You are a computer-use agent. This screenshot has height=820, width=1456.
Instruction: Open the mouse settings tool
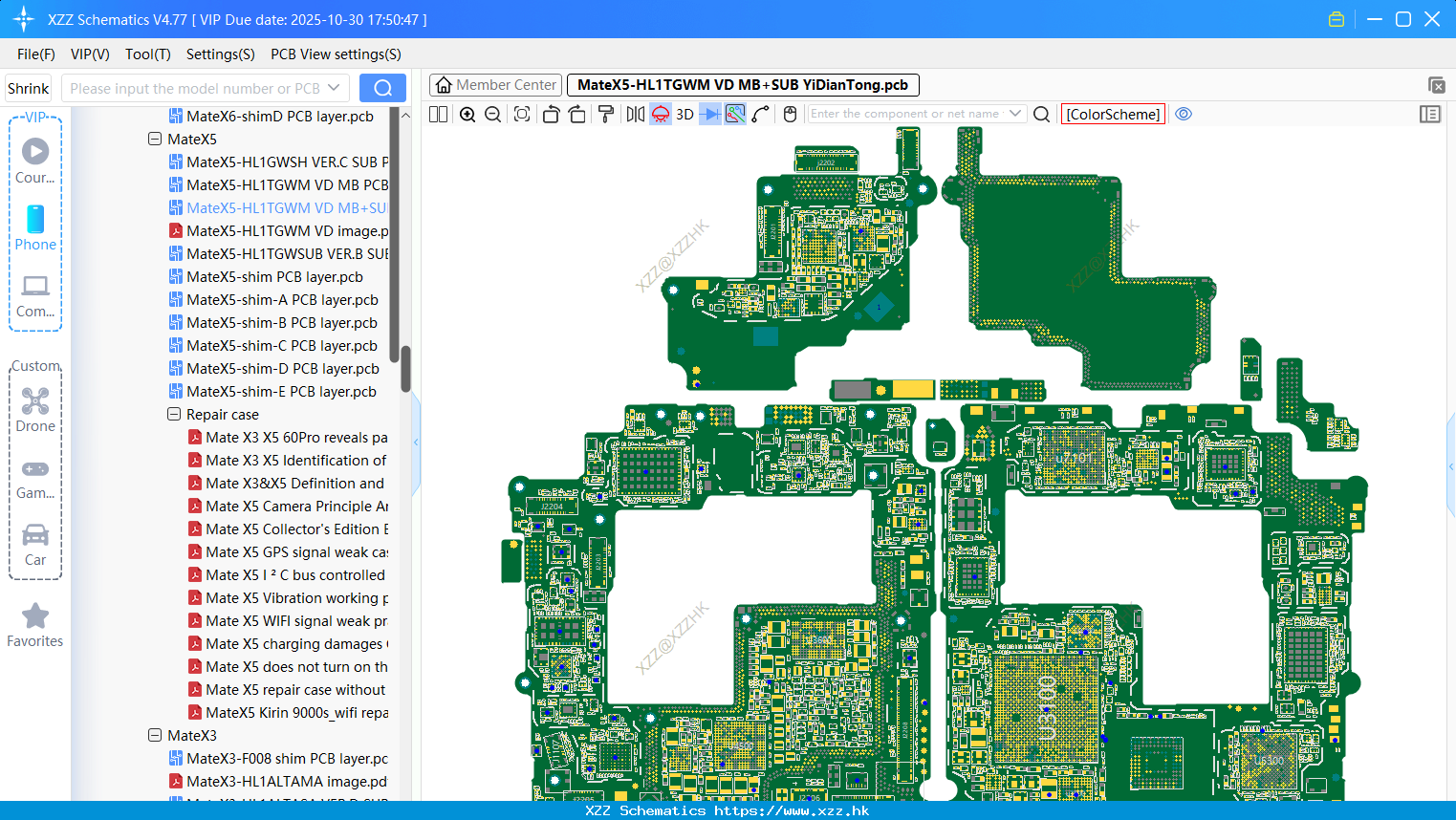point(790,114)
